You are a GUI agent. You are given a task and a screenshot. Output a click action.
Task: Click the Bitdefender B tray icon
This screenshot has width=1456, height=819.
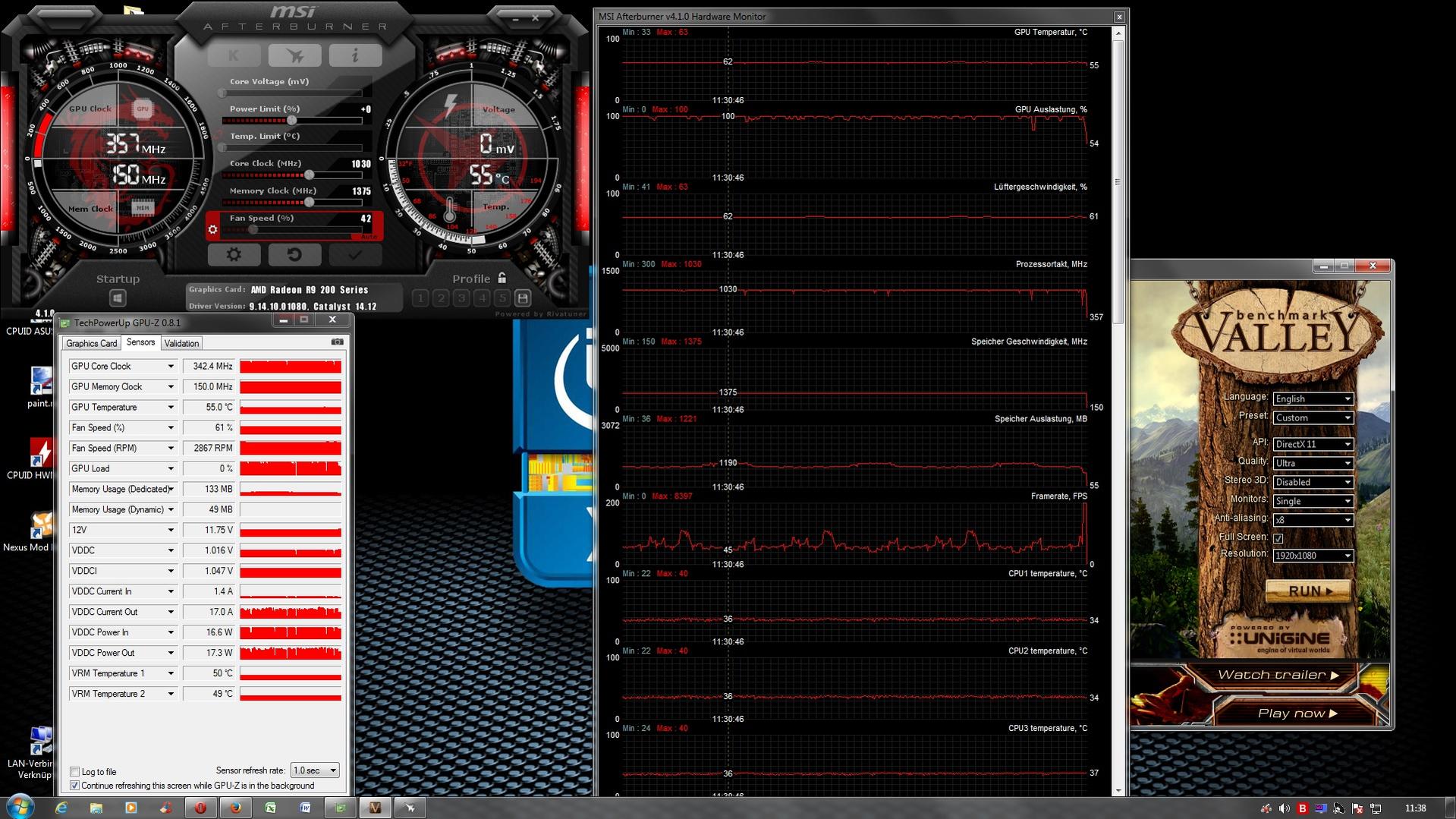tap(1303, 808)
